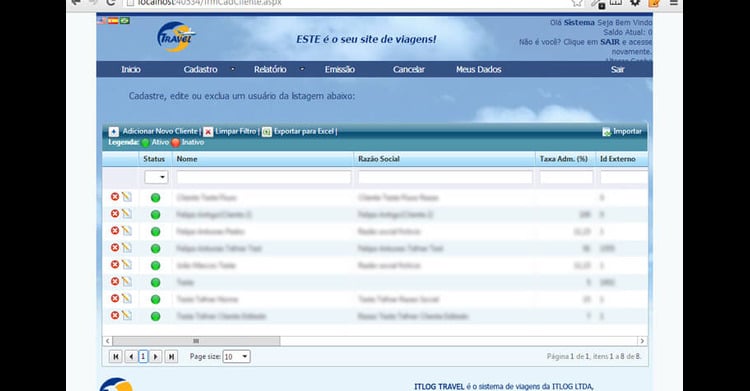Click the green status dot in last row
This screenshot has height=391, width=750.
click(155, 316)
